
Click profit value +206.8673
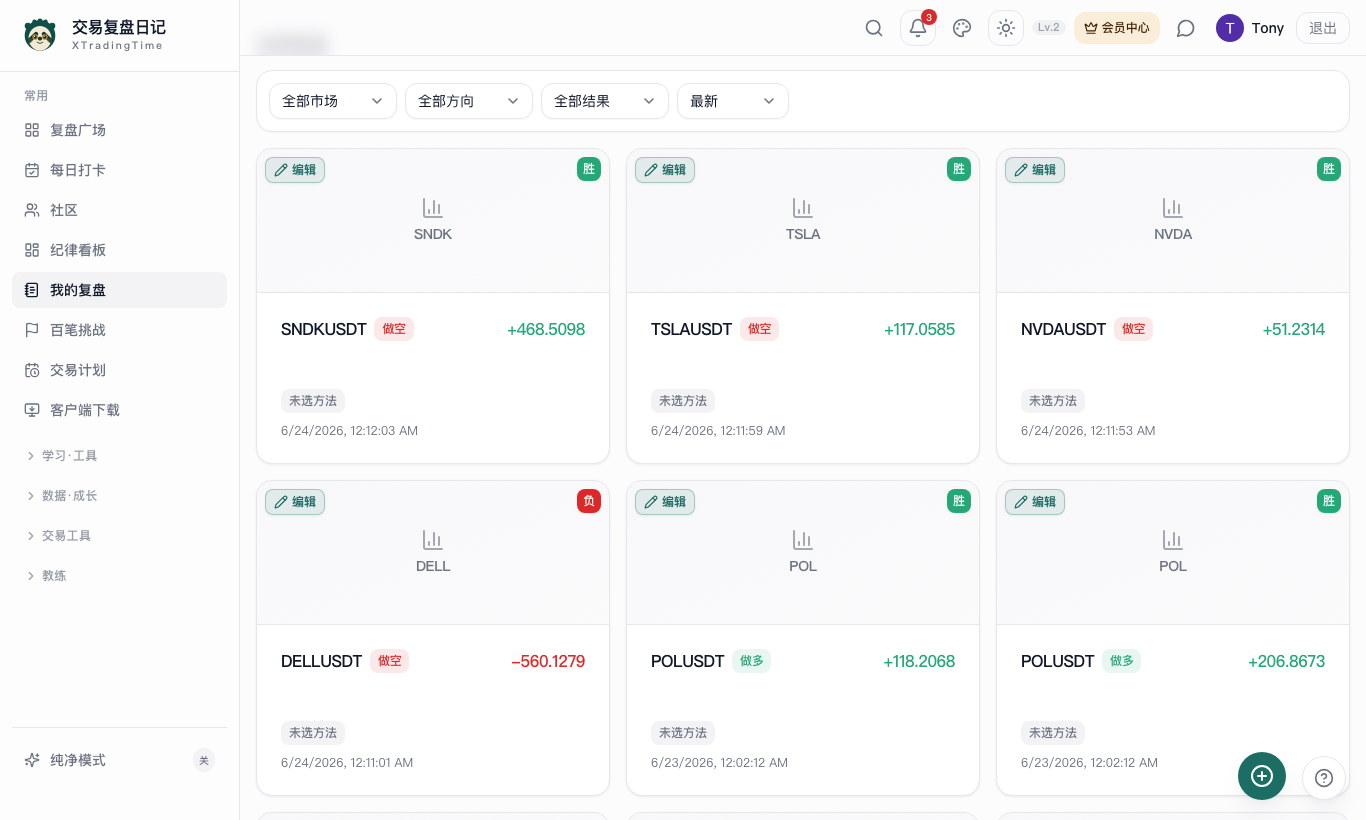pyautogui.click(x=1287, y=661)
